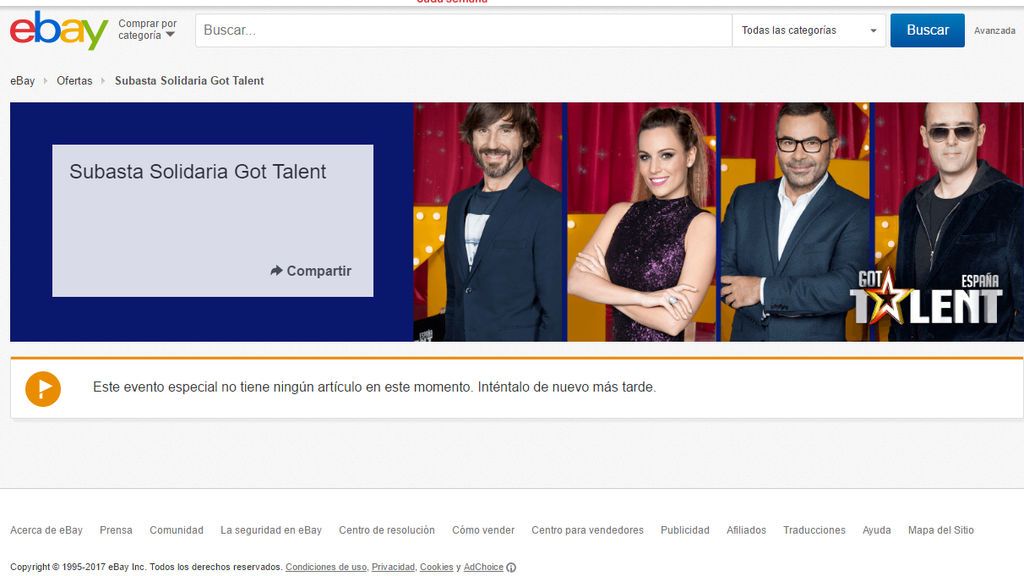
Task: Open Condiciones de uso link
Action: pyautogui.click(x=326, y=567)
